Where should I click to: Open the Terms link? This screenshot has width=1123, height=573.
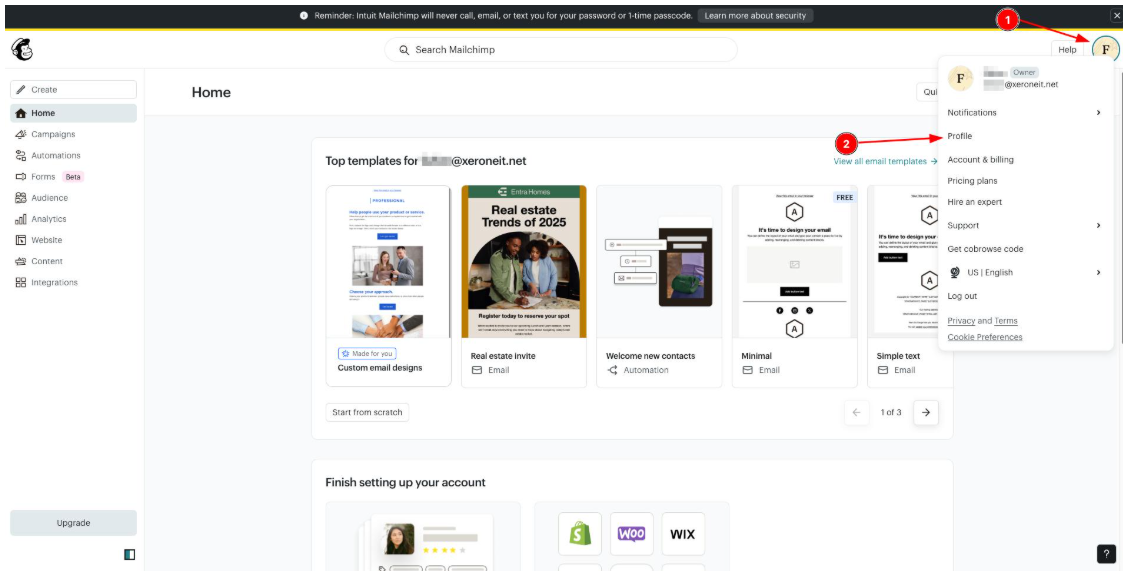[1006, 321]
